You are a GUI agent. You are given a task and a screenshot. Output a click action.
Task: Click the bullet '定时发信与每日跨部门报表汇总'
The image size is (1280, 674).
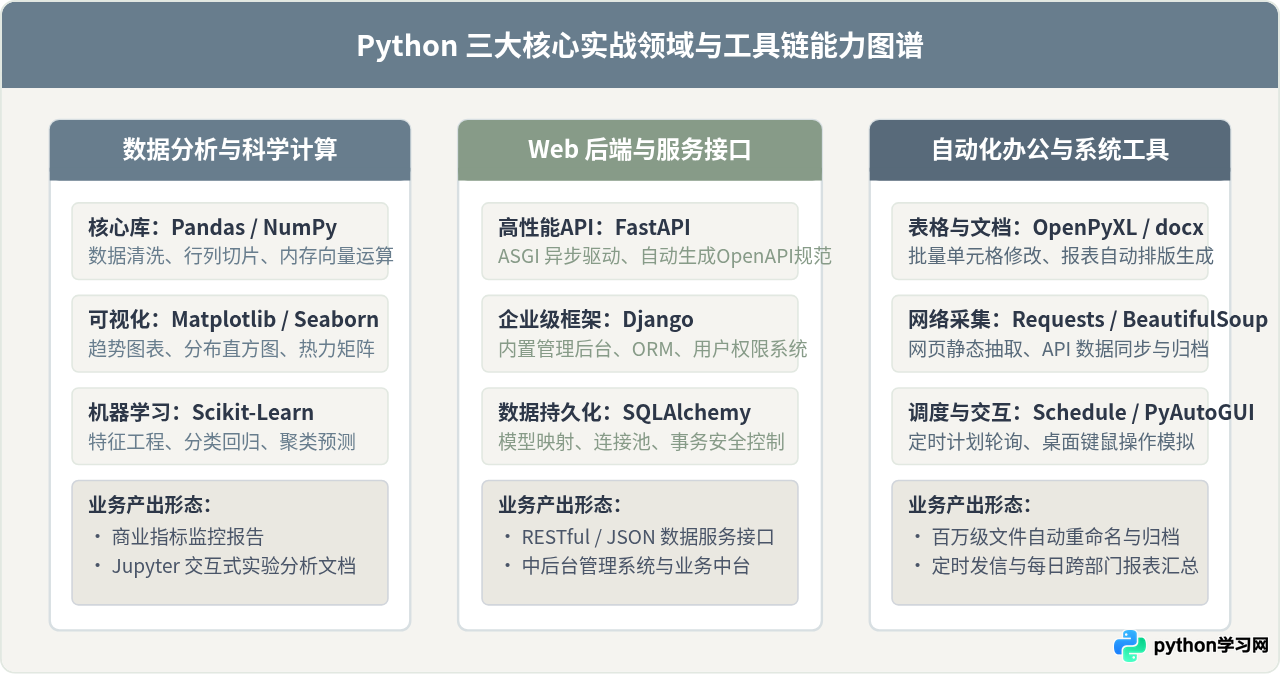(x=1065, y=566)
